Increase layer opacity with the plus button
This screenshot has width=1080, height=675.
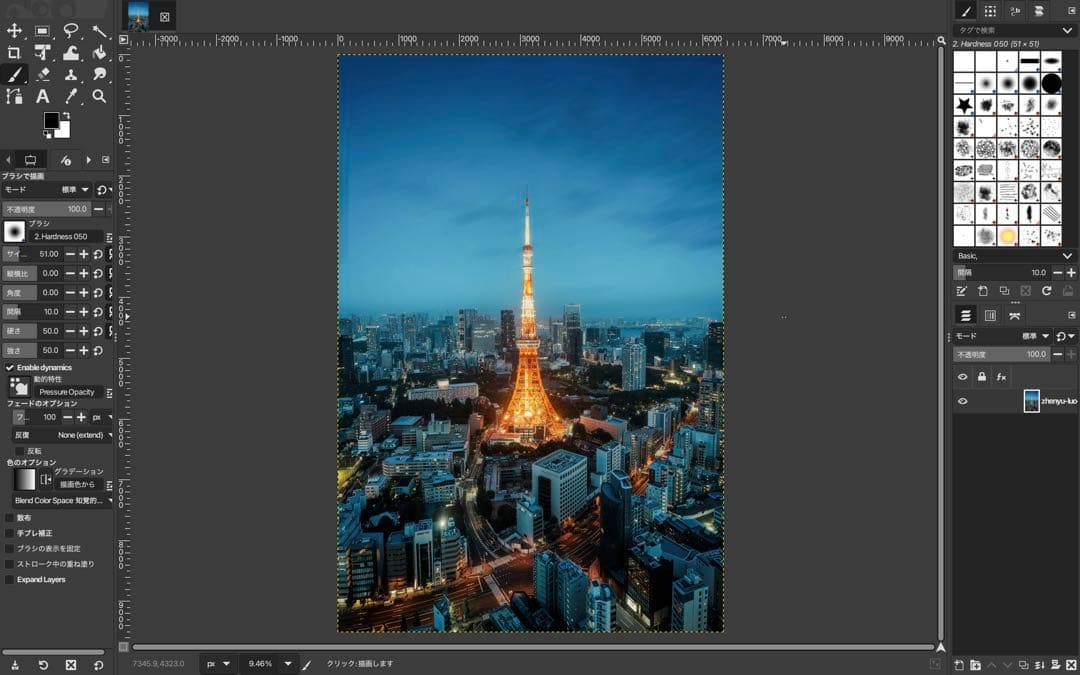pos(1071,354)
